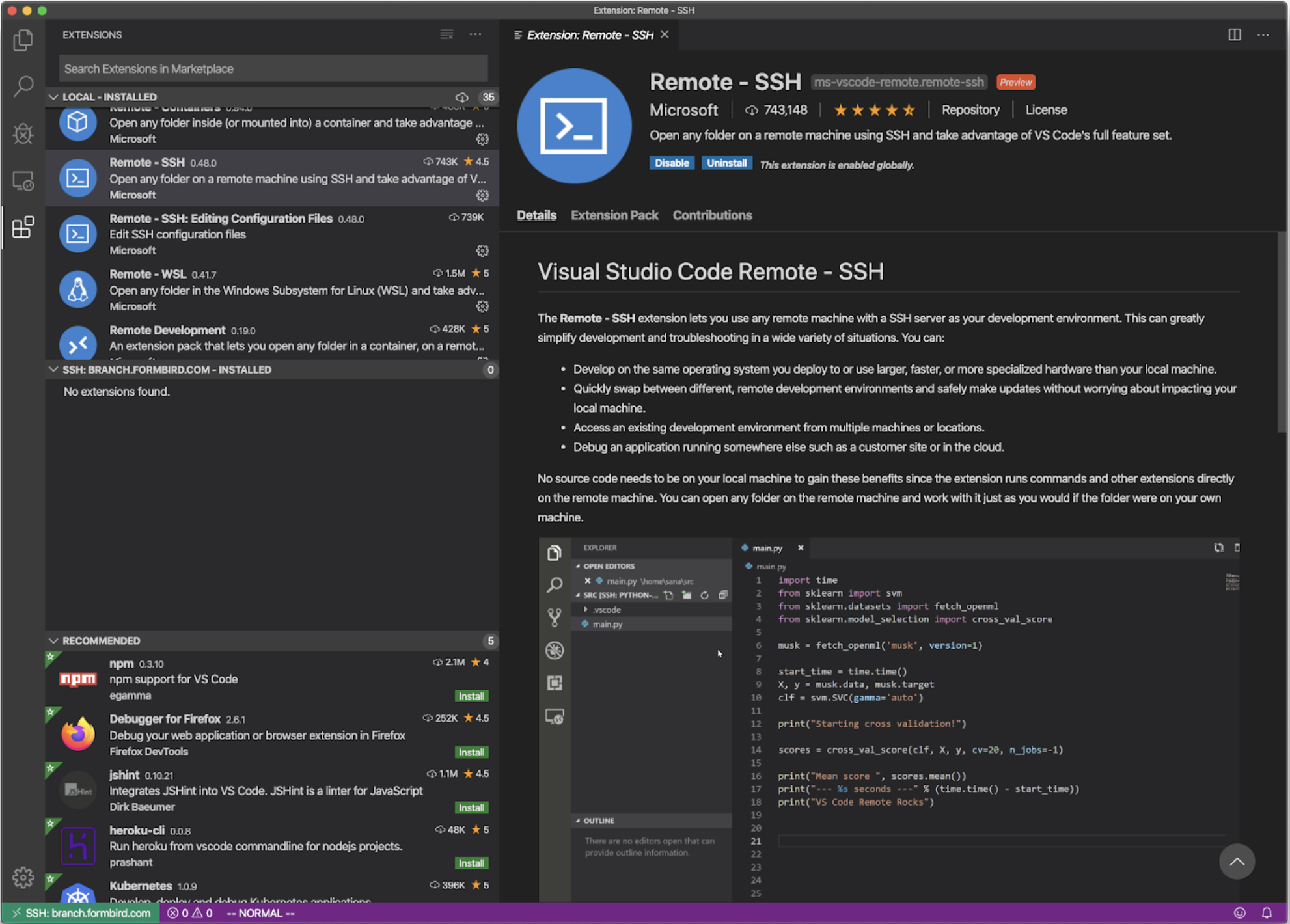The image size is (1290, 924).
Task: Select the jshint recommended extension row
Action: 272,790
